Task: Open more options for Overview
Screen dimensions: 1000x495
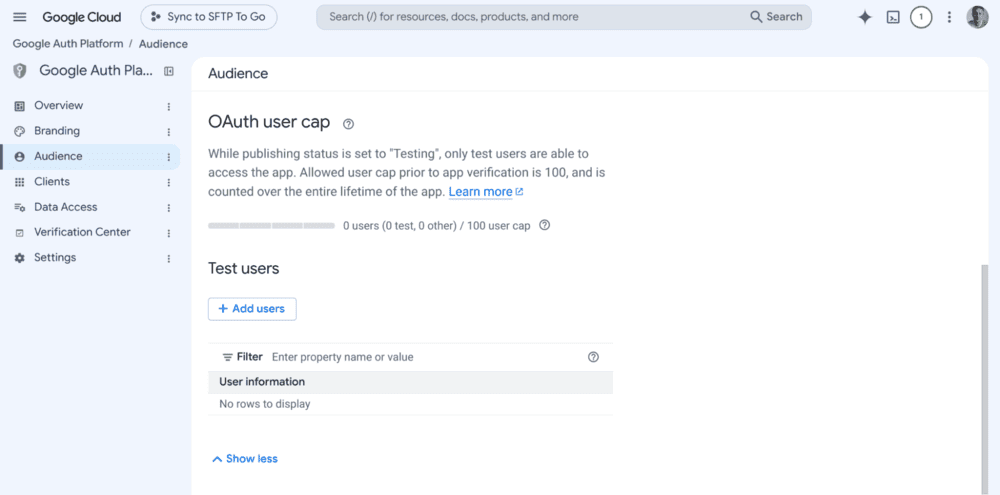Action: point(169,107)
